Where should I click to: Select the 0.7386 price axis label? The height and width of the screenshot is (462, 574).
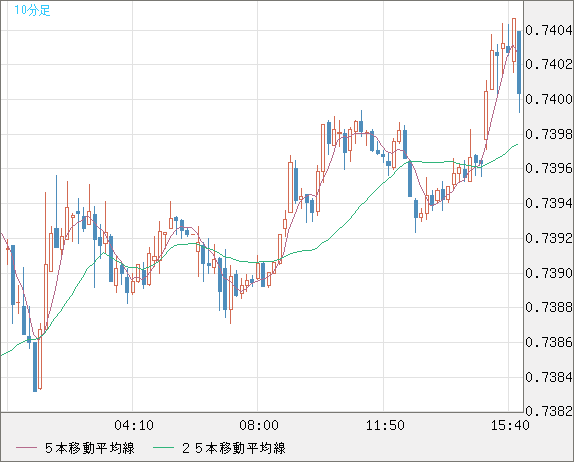click(549, 342)
